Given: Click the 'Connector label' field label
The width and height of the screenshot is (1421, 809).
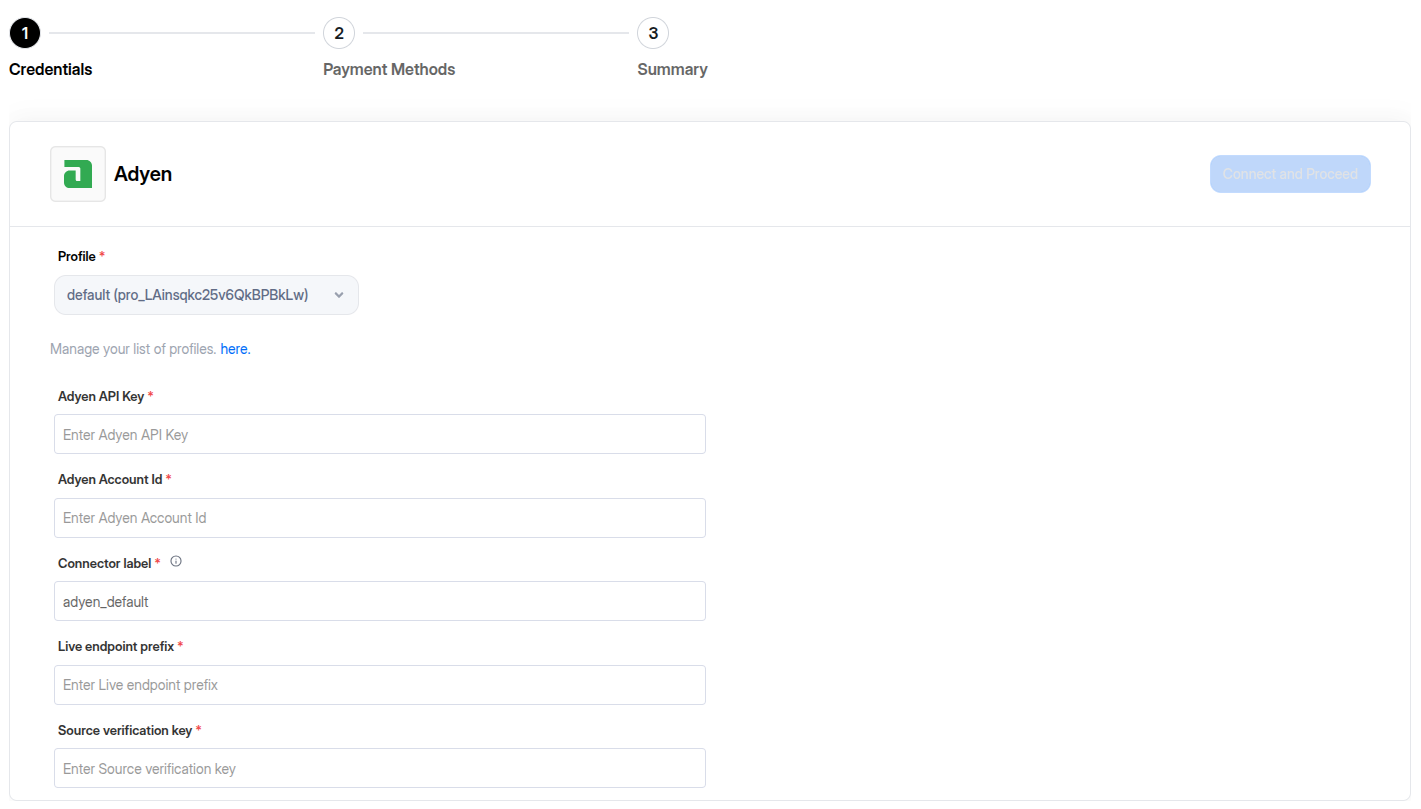Looking at the screenshot, I should pos(104,563).
